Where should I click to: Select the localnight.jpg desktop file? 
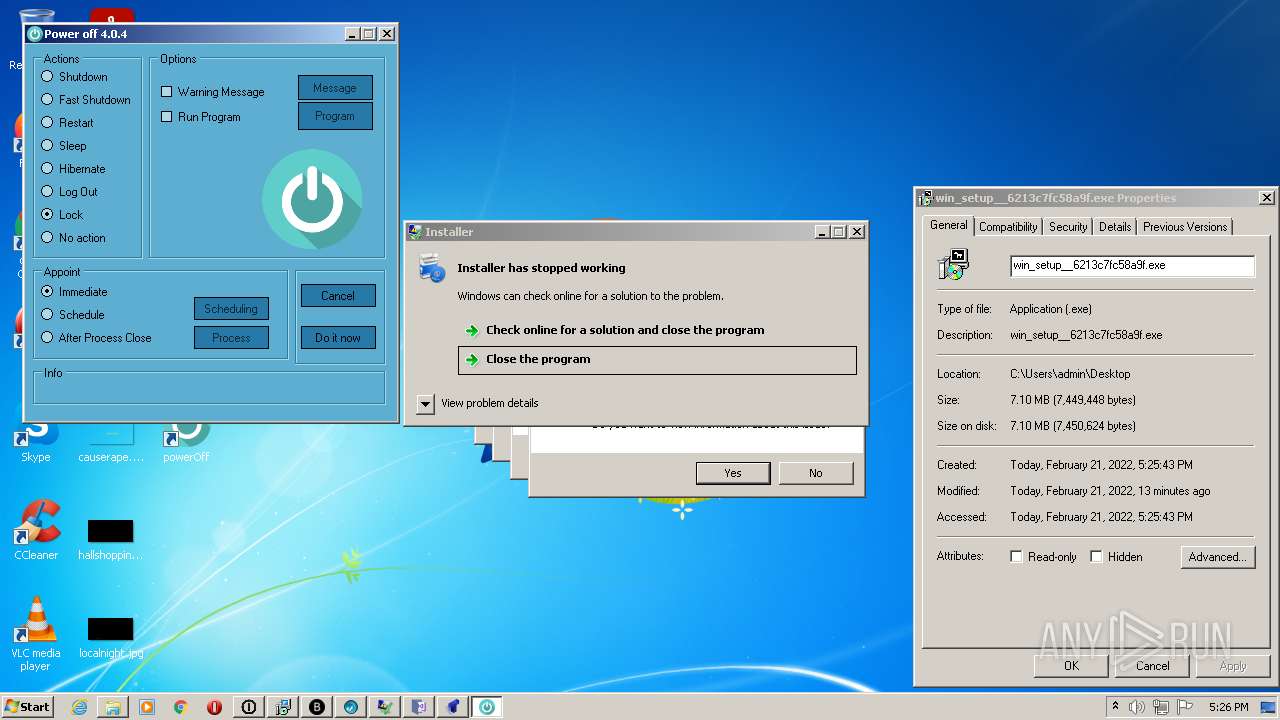tap(110, 638)
